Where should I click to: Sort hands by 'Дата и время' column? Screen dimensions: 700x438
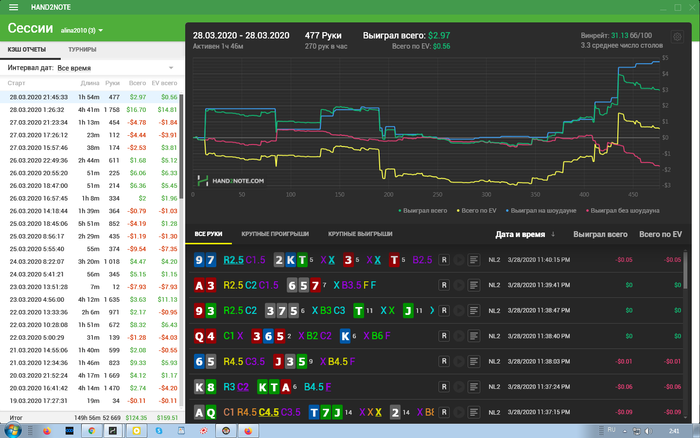(520, 234)
